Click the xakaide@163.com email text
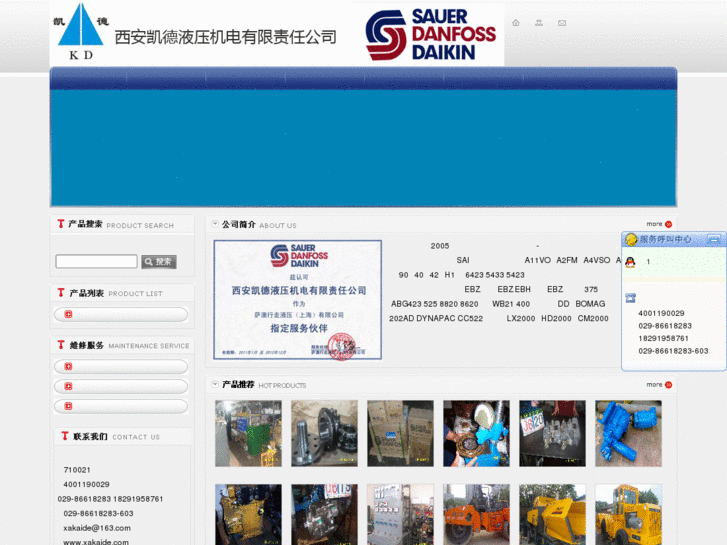The image size is (727, 545). point(97,528)
